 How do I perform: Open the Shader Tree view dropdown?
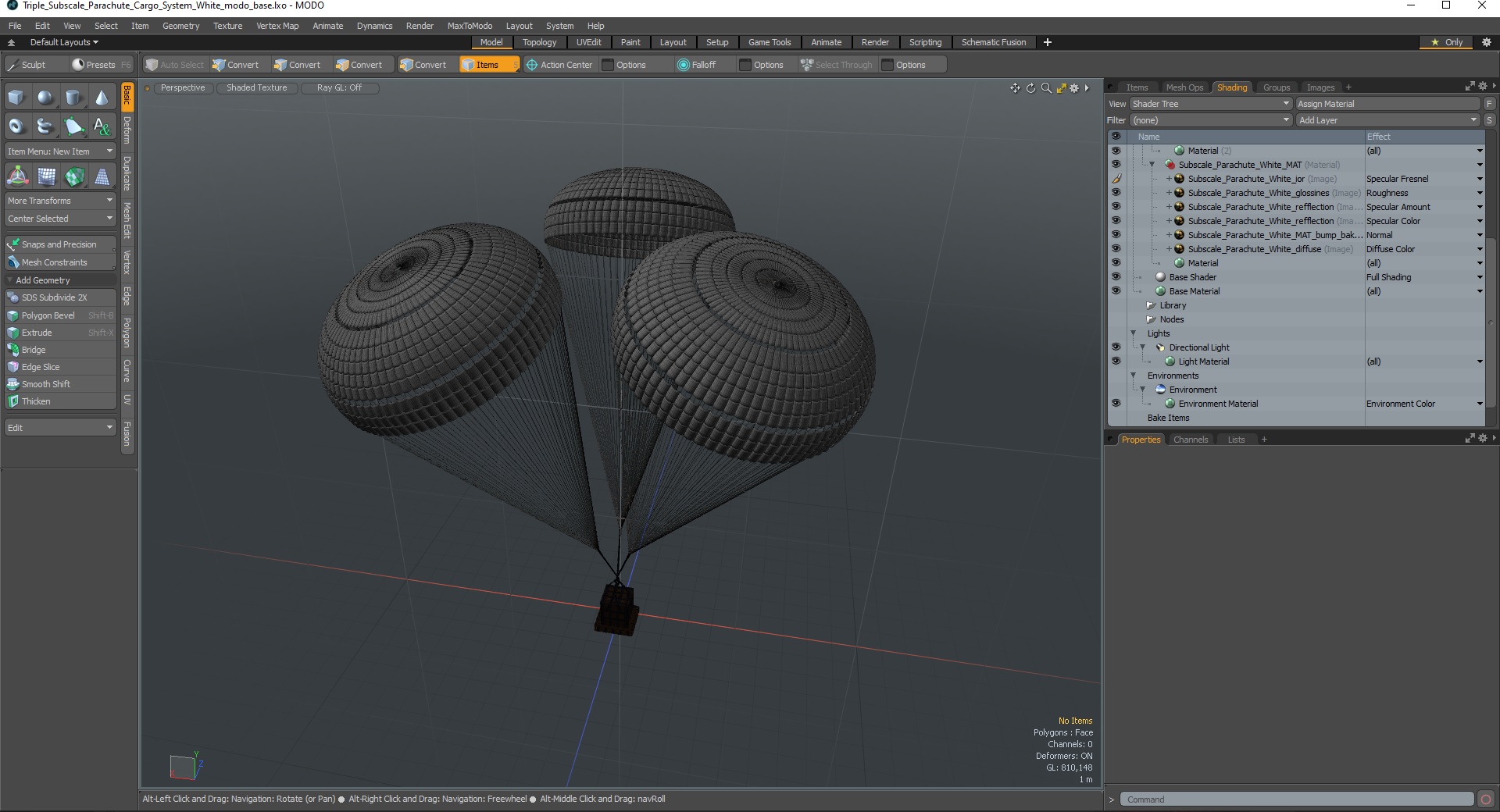1211,104
